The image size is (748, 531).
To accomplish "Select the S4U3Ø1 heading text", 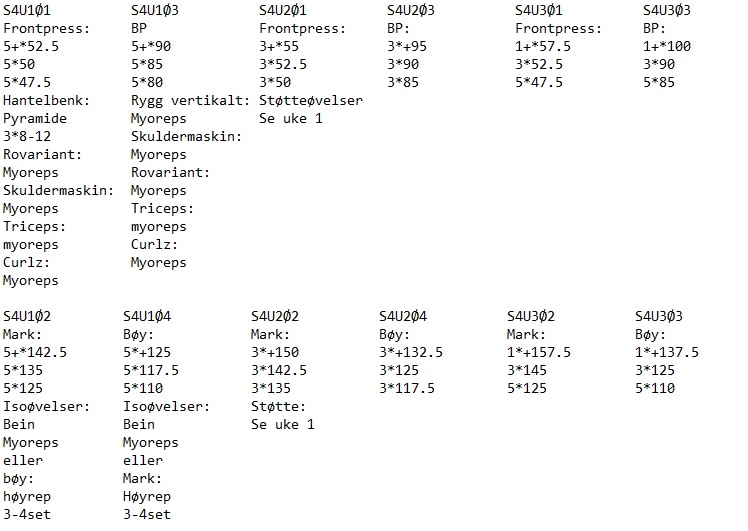I will [x=539, y=10].
